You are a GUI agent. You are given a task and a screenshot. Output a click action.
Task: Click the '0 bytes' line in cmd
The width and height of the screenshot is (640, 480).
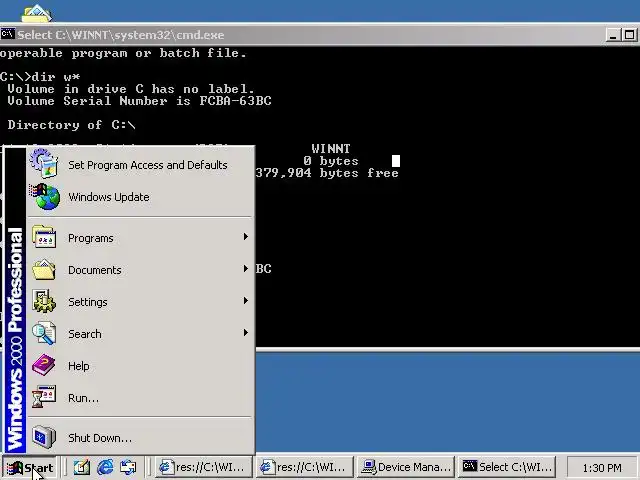click(x=331, y=161)
